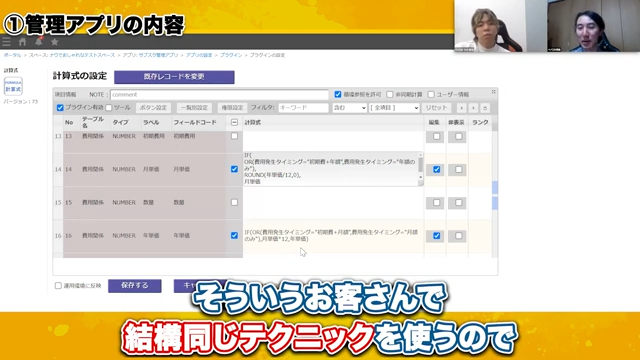Uncheck formula checkbox for row 14 月単価
The height and width of the screenshot is (360, 640).
tap(234, 169)
